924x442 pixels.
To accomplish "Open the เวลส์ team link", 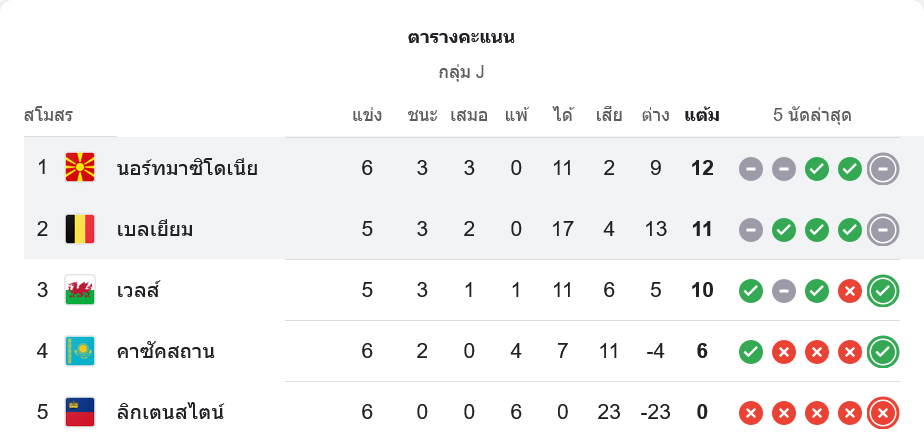I will pos(138,291).
